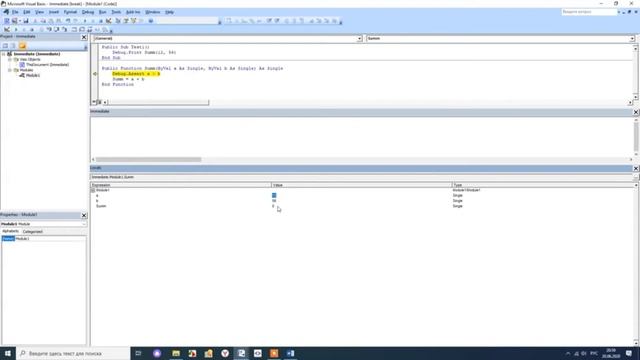Image resolution: width=640 pixels, height=360 pixels.
Task: Open the Edit menu
Action: [x=27, y=12]
